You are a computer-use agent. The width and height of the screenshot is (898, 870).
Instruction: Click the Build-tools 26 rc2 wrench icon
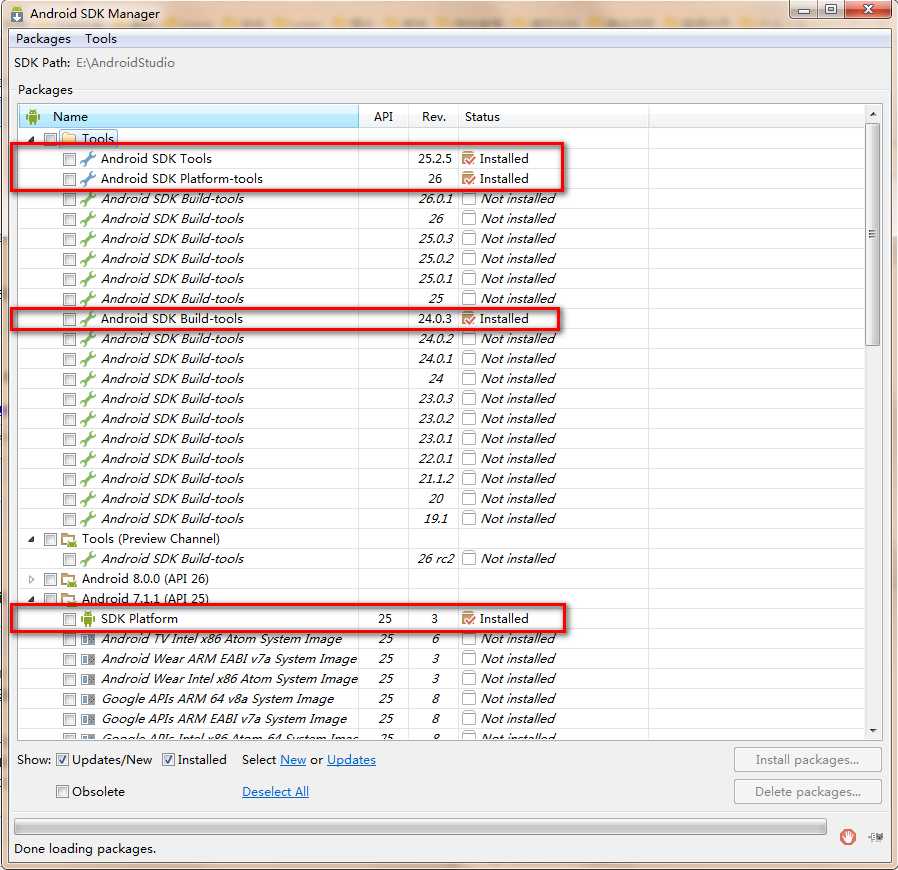(88, 558)
